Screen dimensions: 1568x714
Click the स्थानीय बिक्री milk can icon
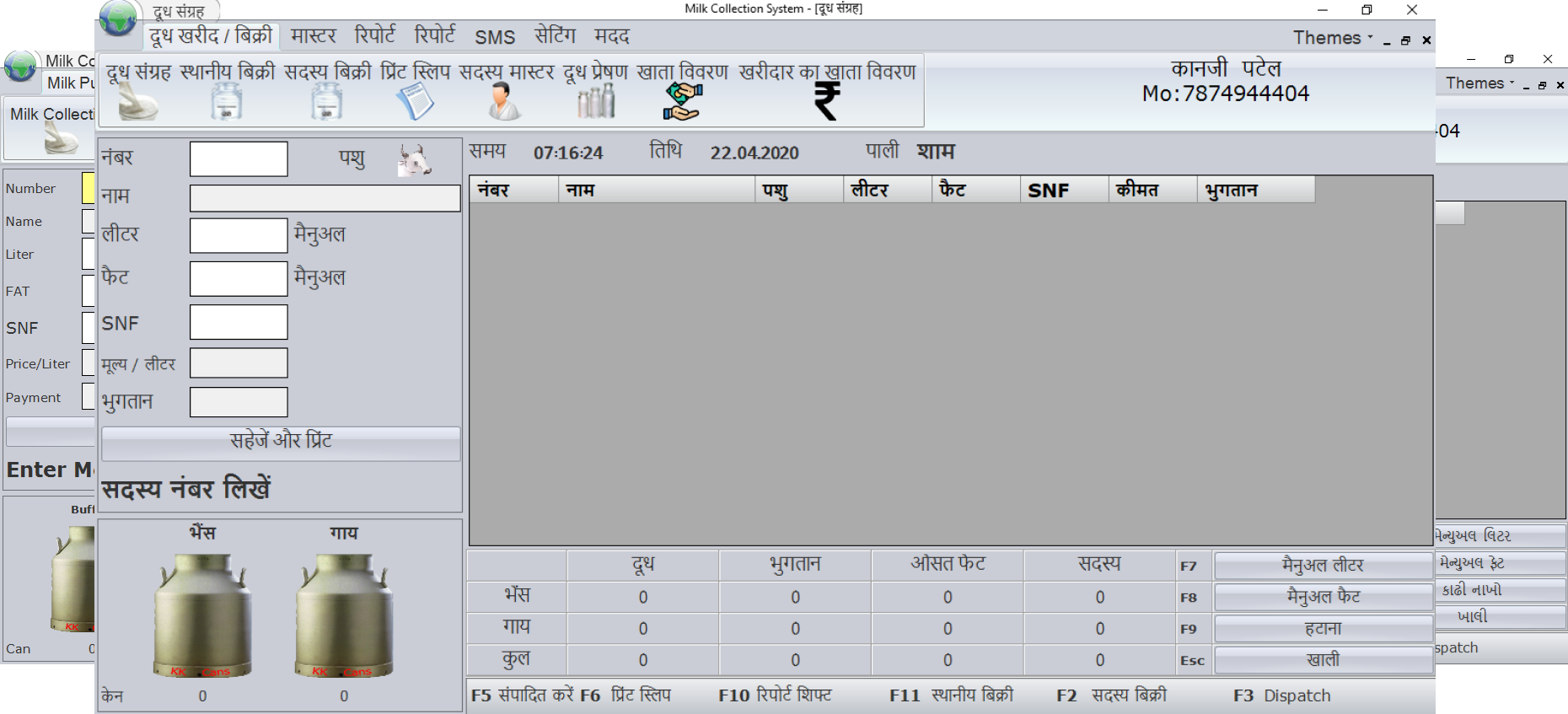point(226,102)
